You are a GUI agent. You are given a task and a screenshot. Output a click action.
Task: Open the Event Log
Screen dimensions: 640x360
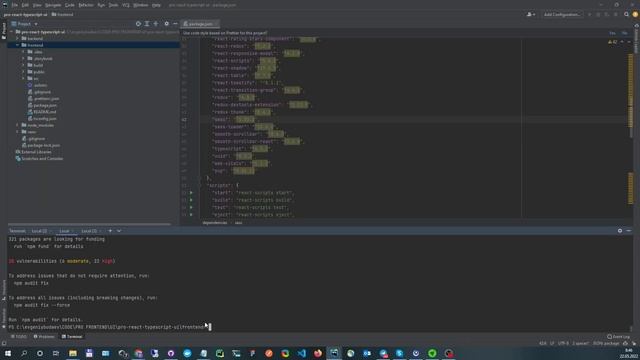click(x=619, y=337)
